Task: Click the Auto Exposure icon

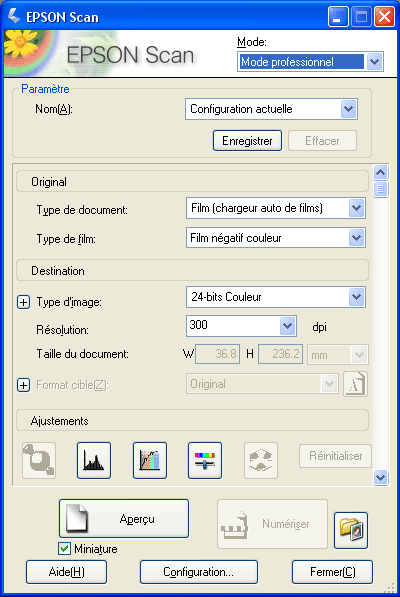Action: (x=39, y=460)
